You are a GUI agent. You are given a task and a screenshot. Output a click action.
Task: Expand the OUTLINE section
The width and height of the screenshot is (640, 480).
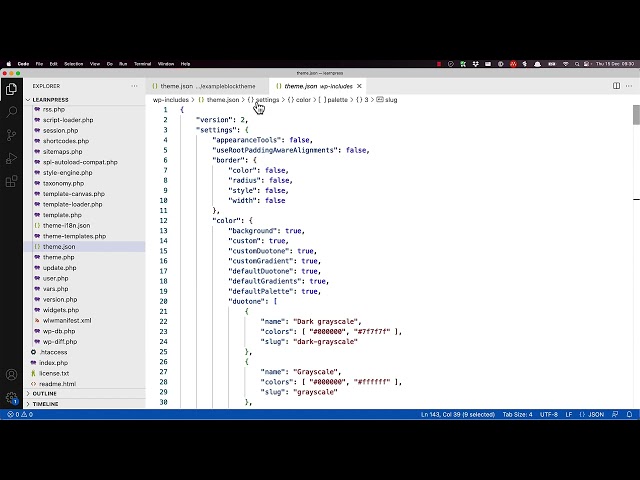42,393
